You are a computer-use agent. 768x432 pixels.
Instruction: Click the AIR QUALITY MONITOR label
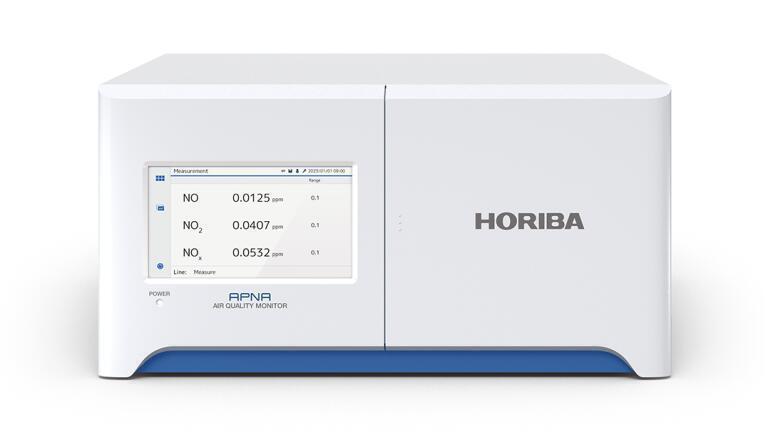[250, 306]
